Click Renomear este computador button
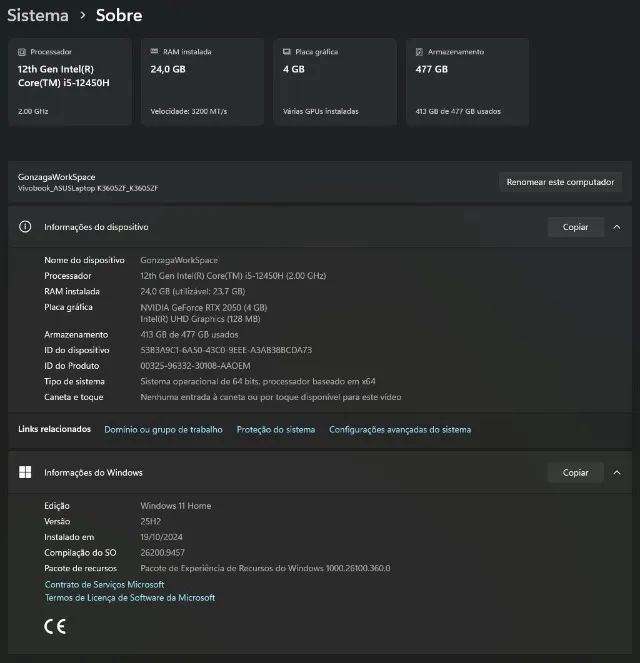 (560, 182)
